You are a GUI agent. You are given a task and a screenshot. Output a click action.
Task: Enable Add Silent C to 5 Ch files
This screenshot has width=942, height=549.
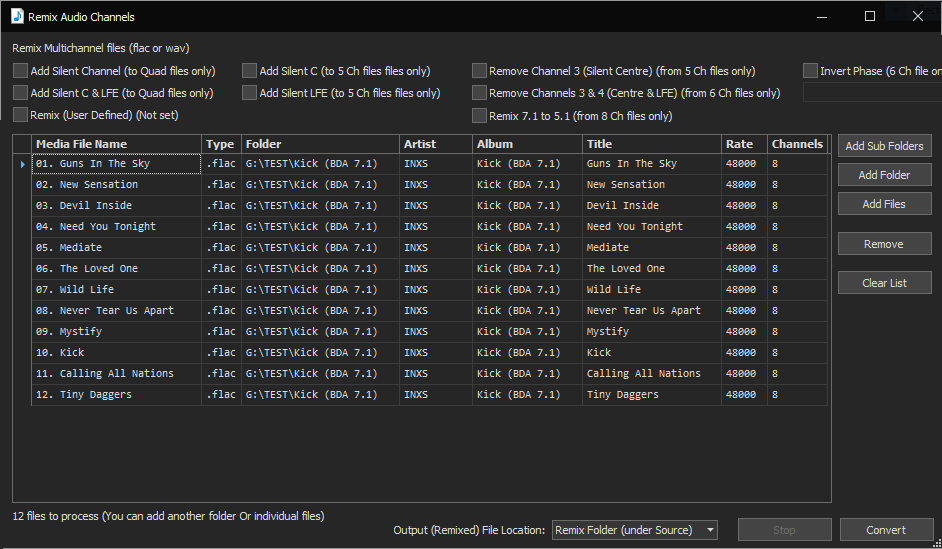click(x=250, y=71)
